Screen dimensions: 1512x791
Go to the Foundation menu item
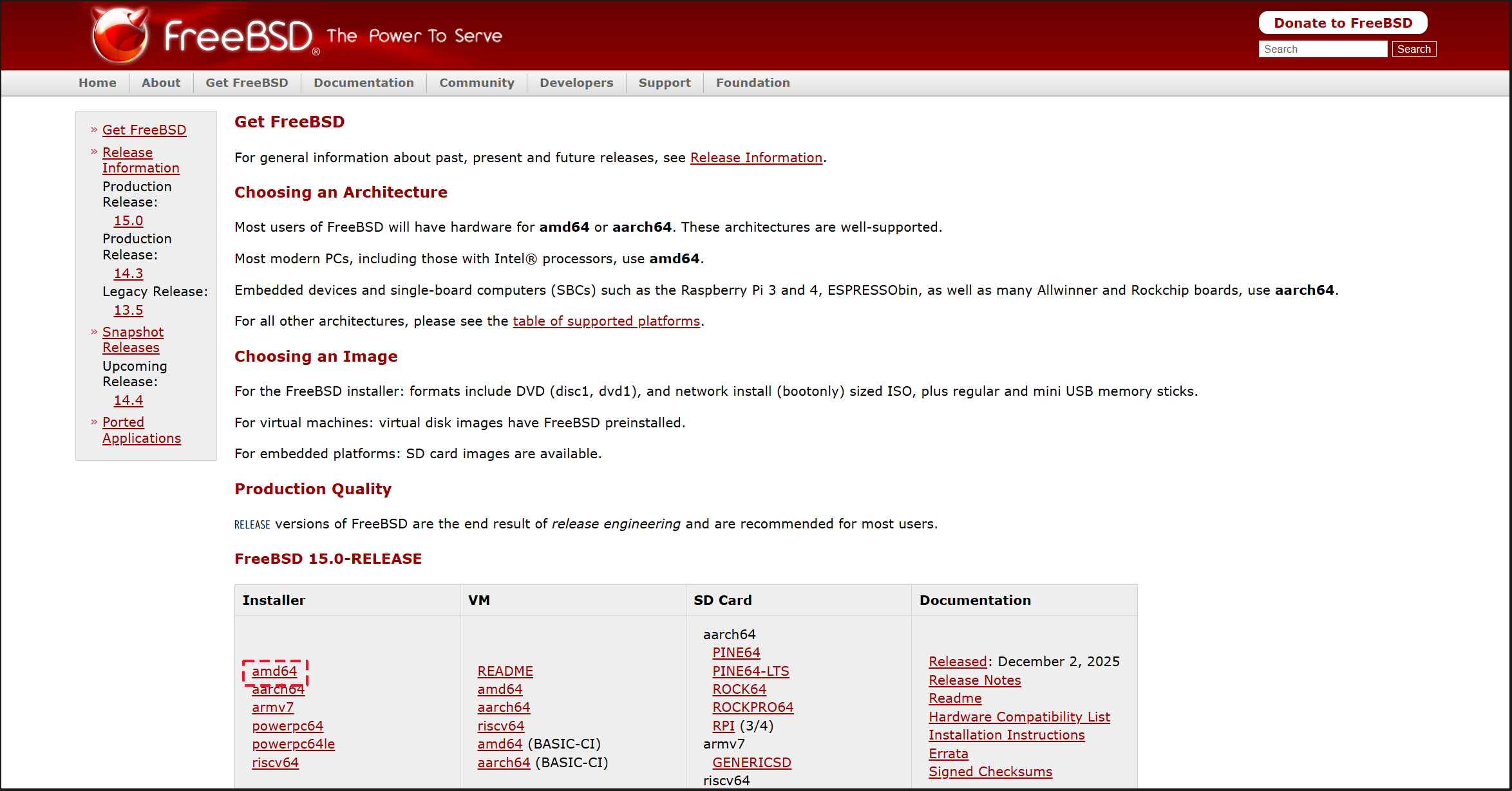tap(752, 82)
